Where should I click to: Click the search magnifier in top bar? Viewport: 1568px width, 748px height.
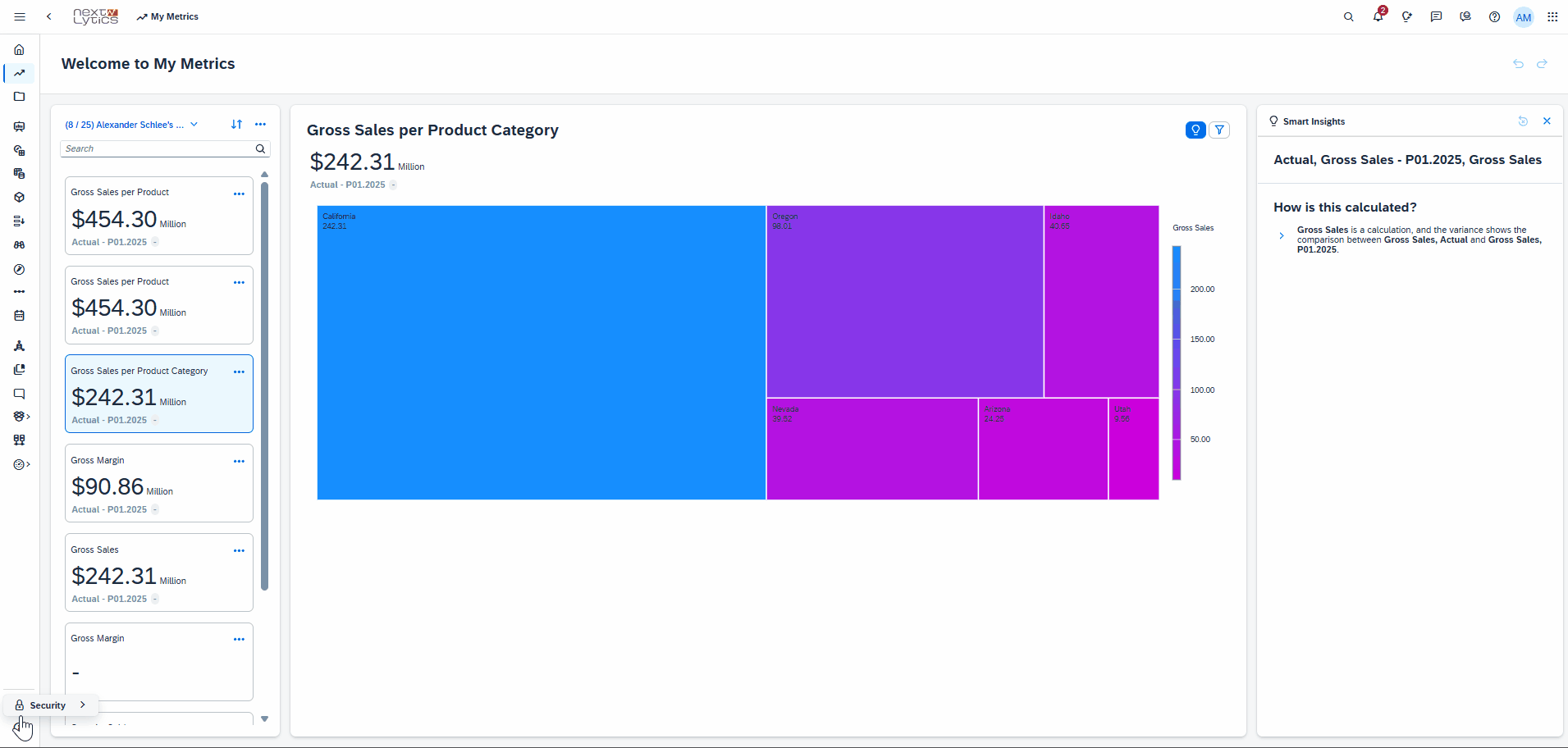pyautogui.click(x=1348, y=16)
